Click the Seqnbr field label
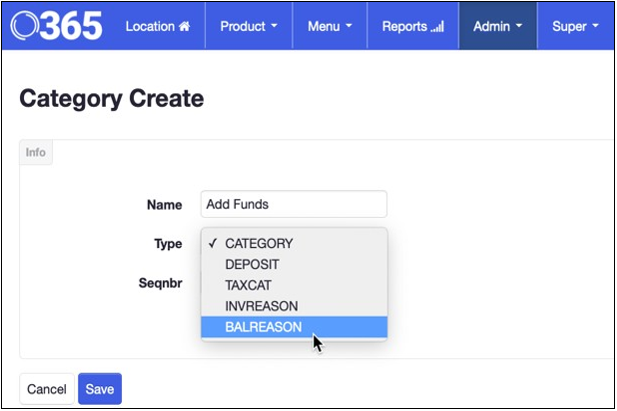The image size is (617, 411). tap(159, 283)
